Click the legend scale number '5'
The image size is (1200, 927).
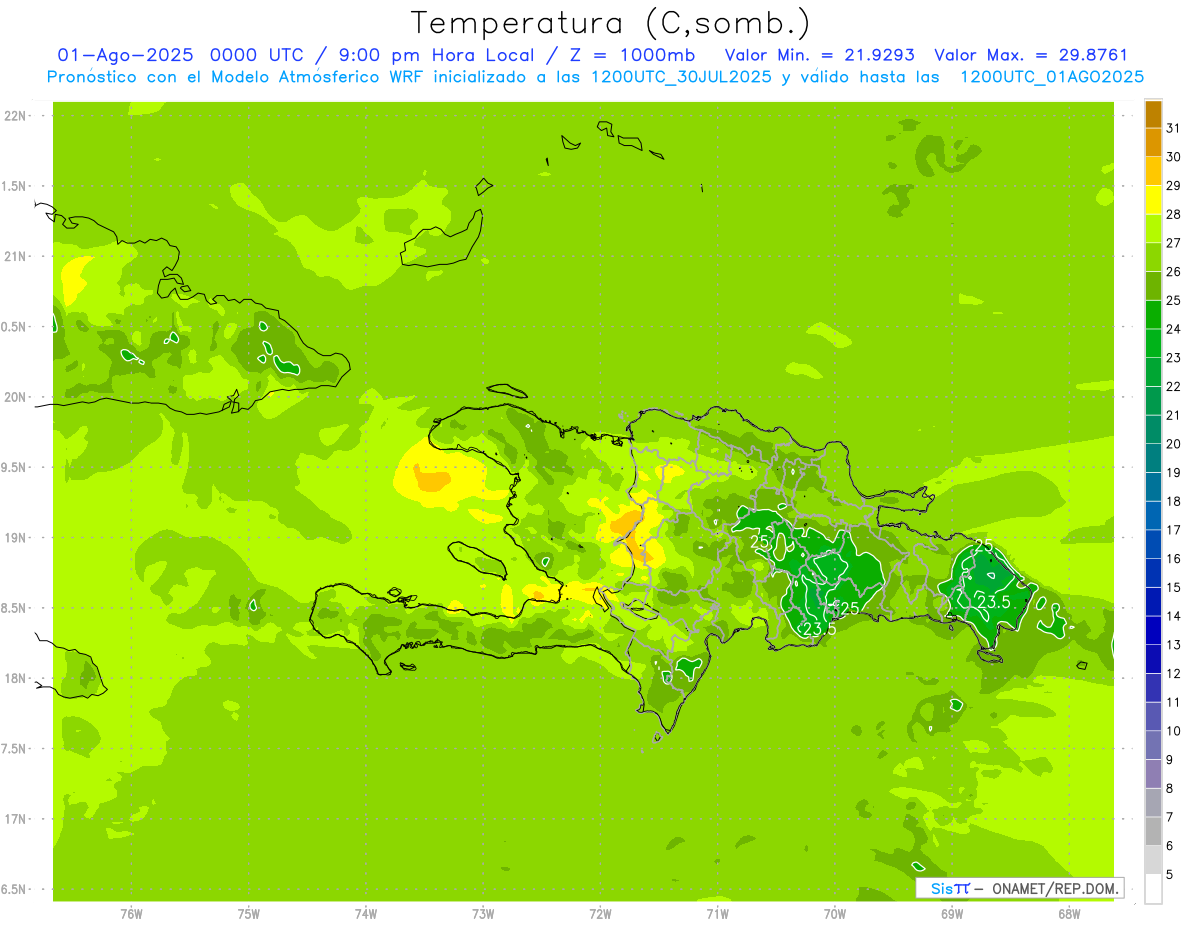(1170, 875)
